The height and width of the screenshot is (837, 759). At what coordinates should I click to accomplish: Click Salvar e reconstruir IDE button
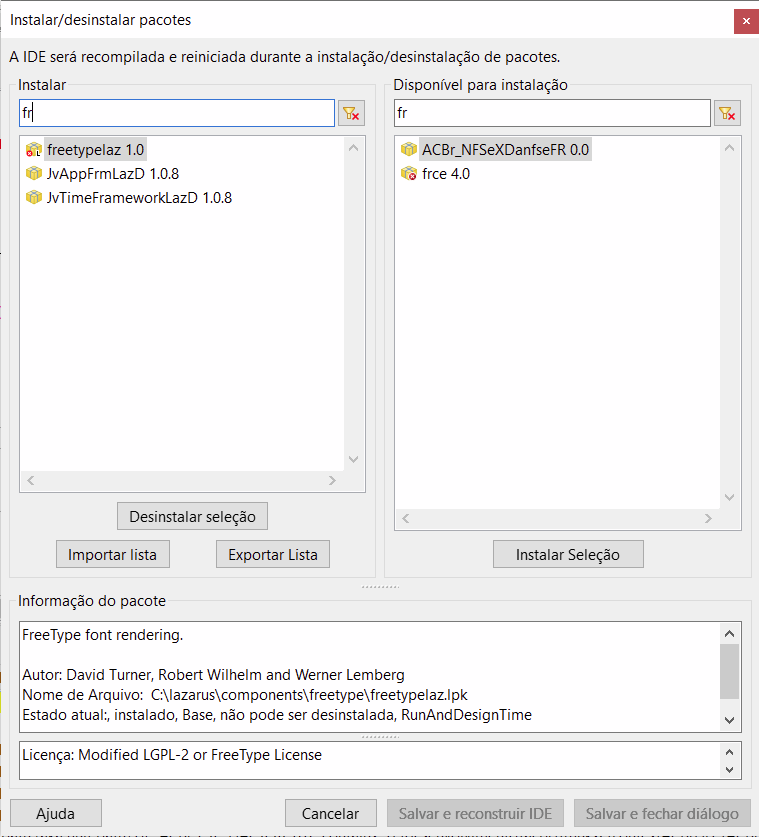click(475, 813)
